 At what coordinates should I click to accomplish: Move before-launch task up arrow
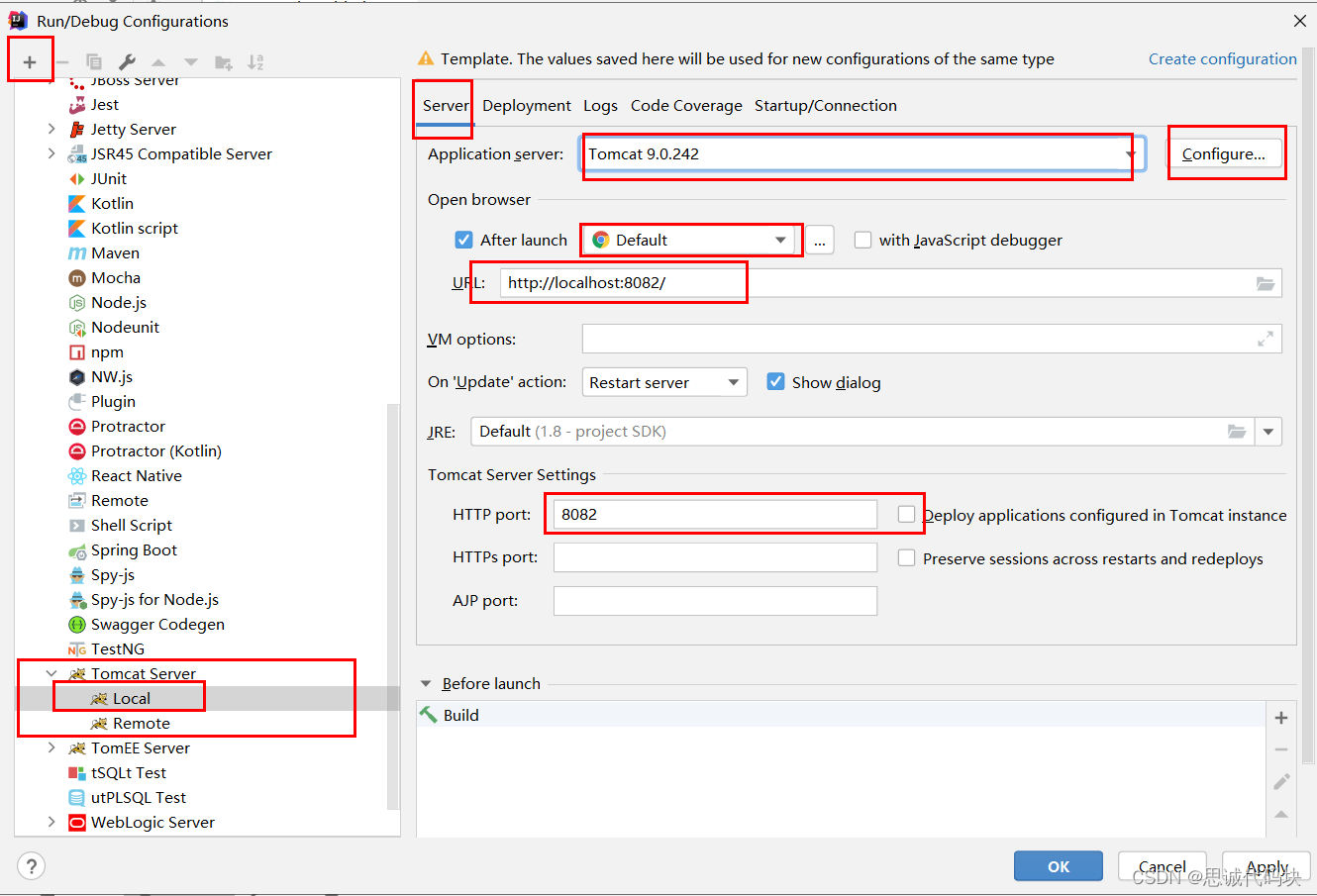click(x=1281, y=814)
